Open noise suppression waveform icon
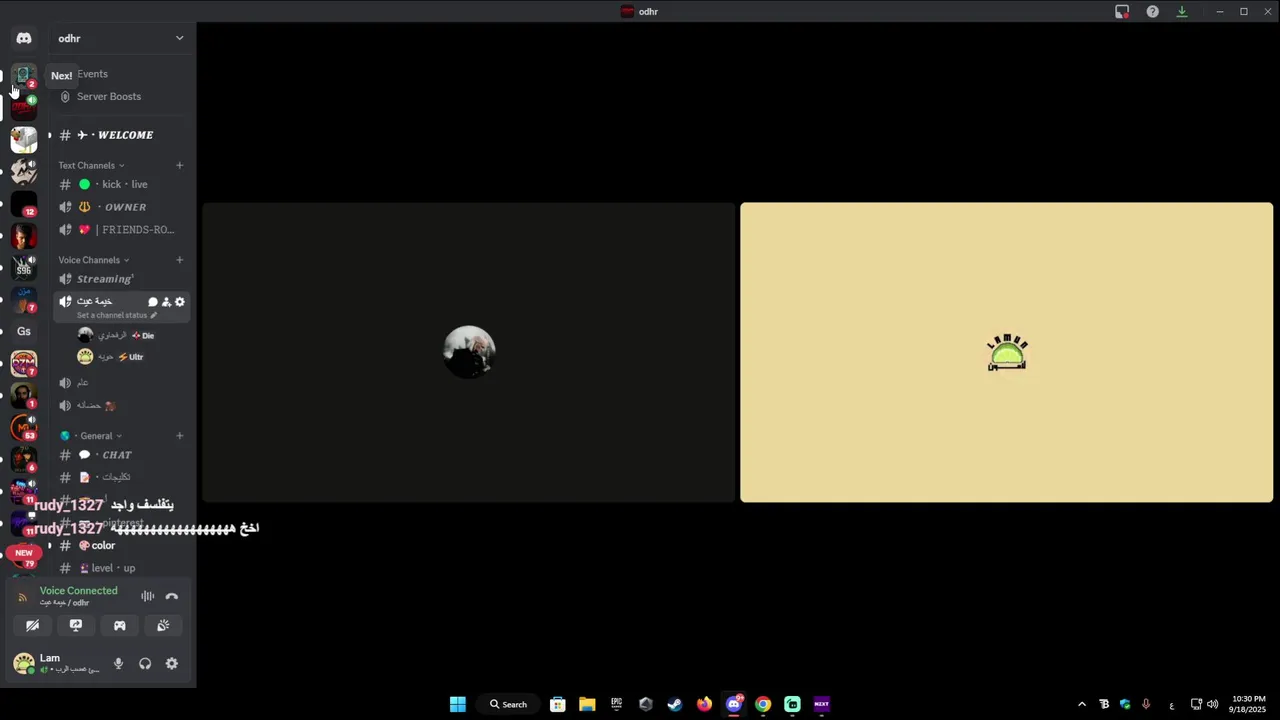 147,596
